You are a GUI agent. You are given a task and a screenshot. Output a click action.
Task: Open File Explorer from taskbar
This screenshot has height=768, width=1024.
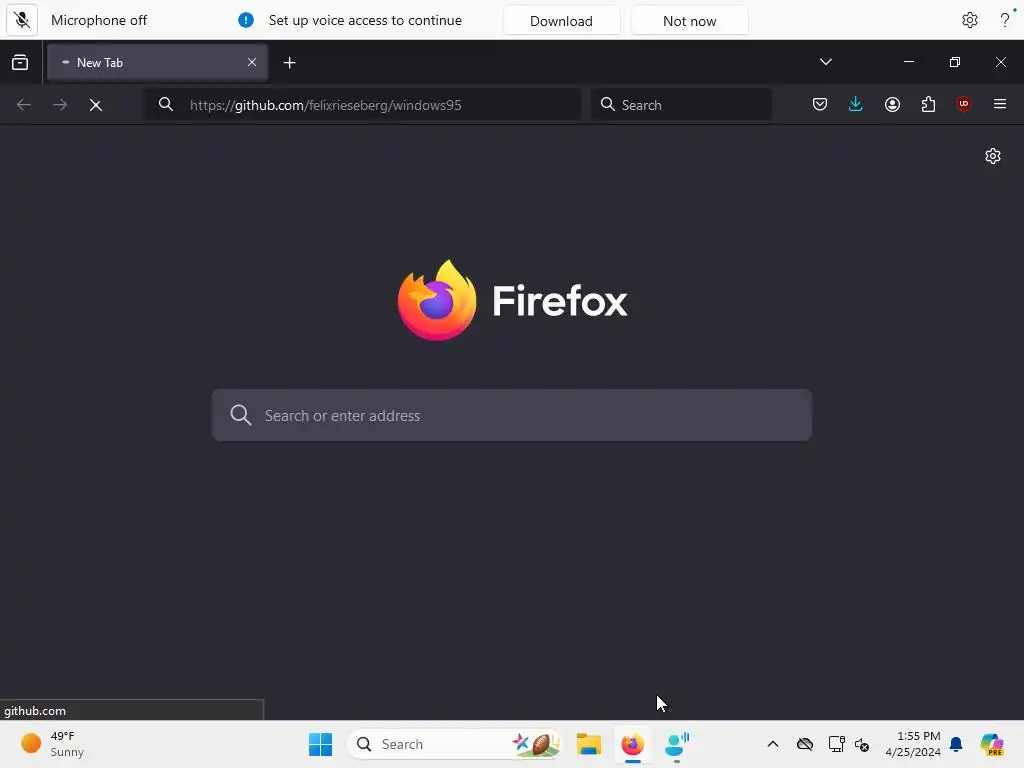(x=588, y=744)
